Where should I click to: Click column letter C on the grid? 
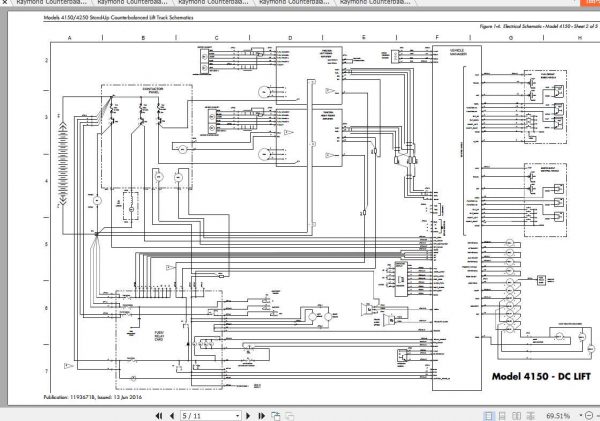216,38
